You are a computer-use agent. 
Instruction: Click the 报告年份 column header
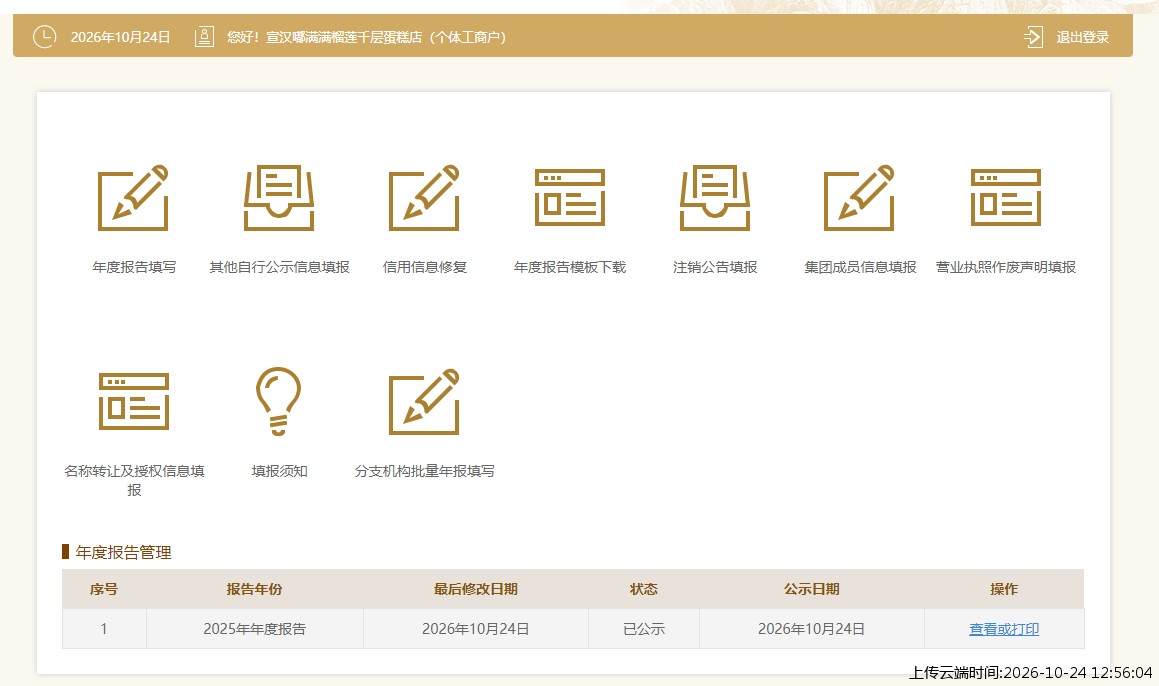(254, 589)
